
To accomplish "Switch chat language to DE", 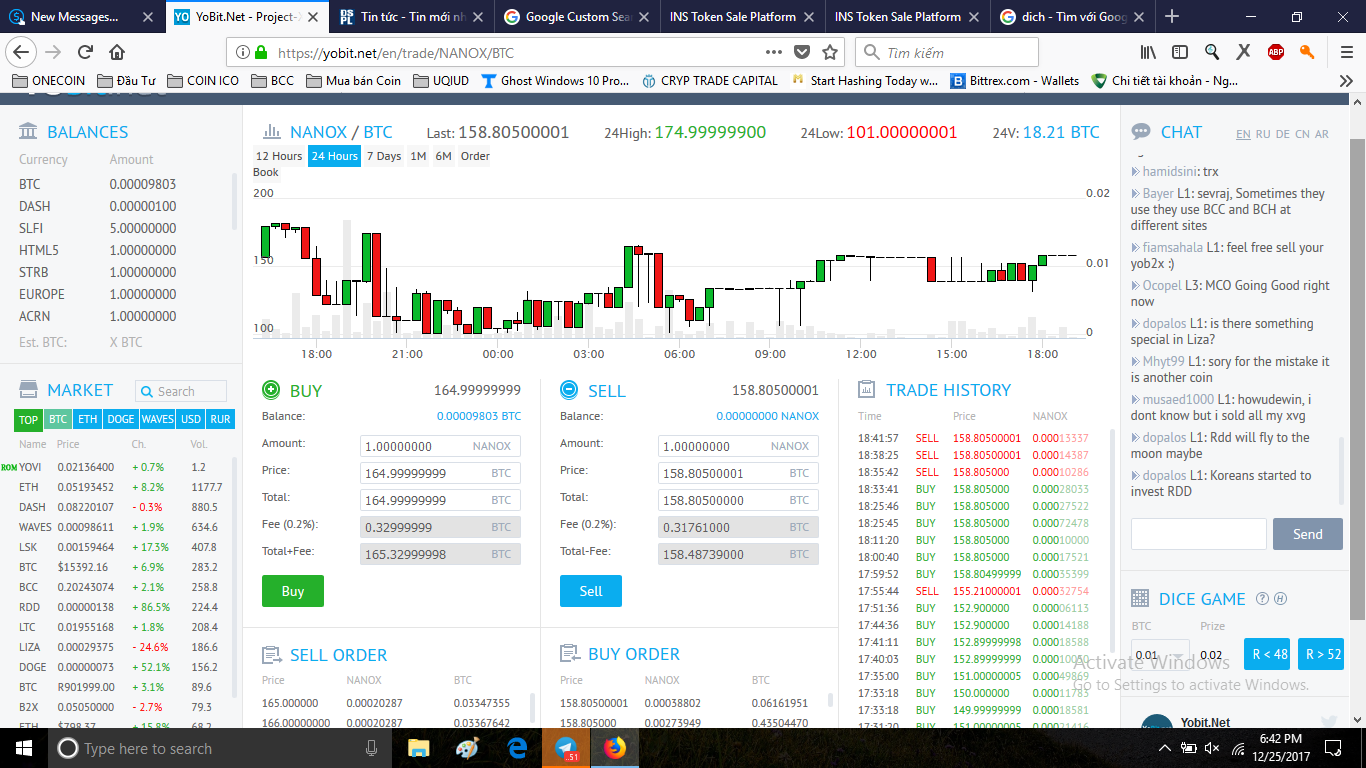I will 1283,134.
